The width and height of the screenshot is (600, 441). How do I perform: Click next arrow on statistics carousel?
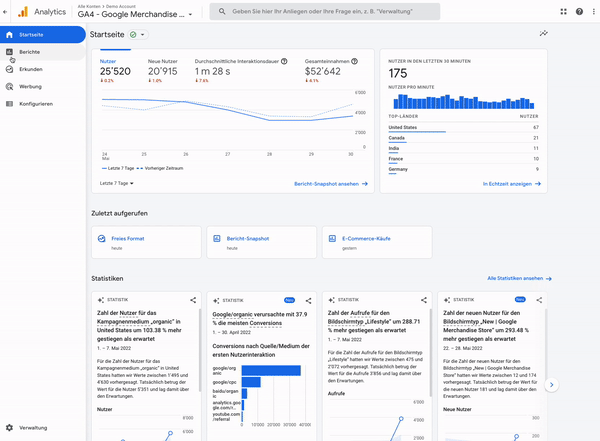(550, 384)
